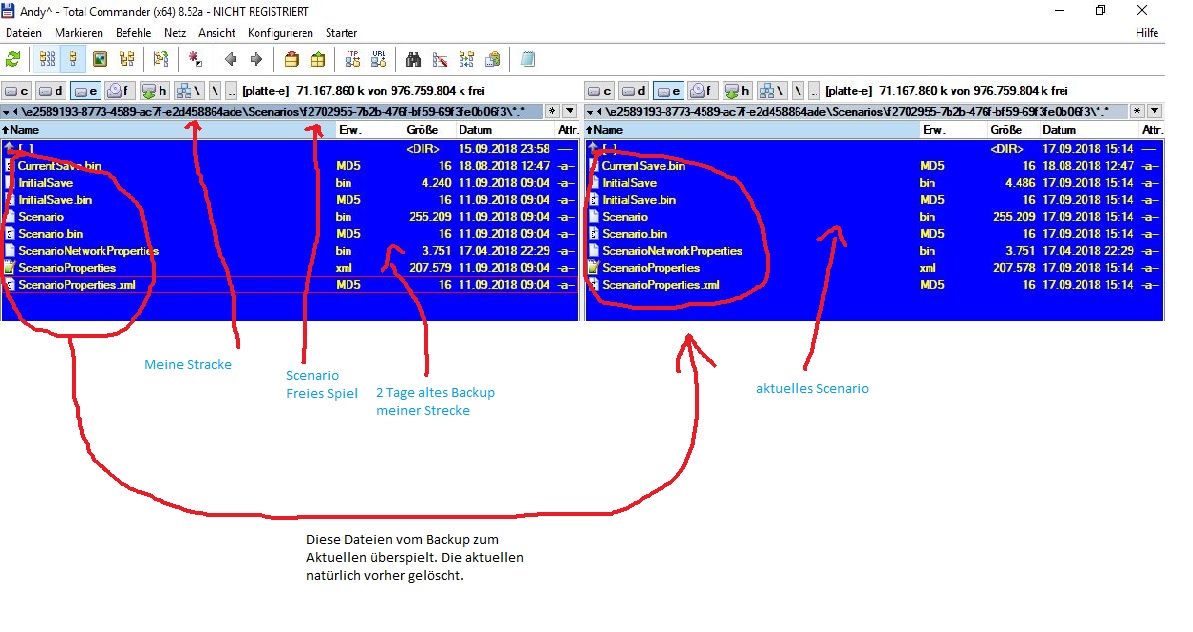The height and width of the screenshot is (632, 1193).
Task: Sort left panel by Name column
Action: click(x=168, y=130)
